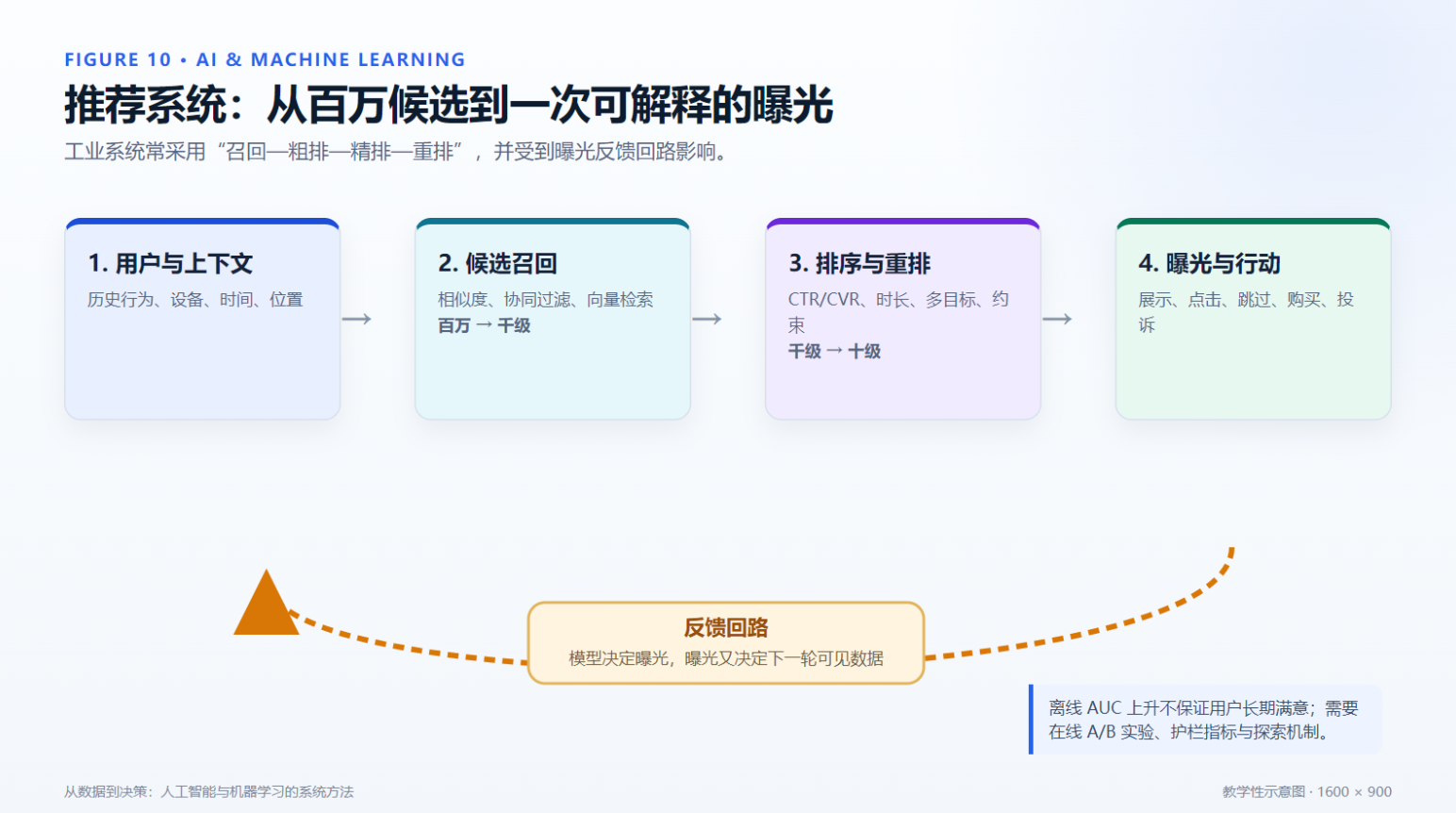
Task: Click the card heading '3. 排序与重排'
Action: pyautogui.click(x=860, y=263)
